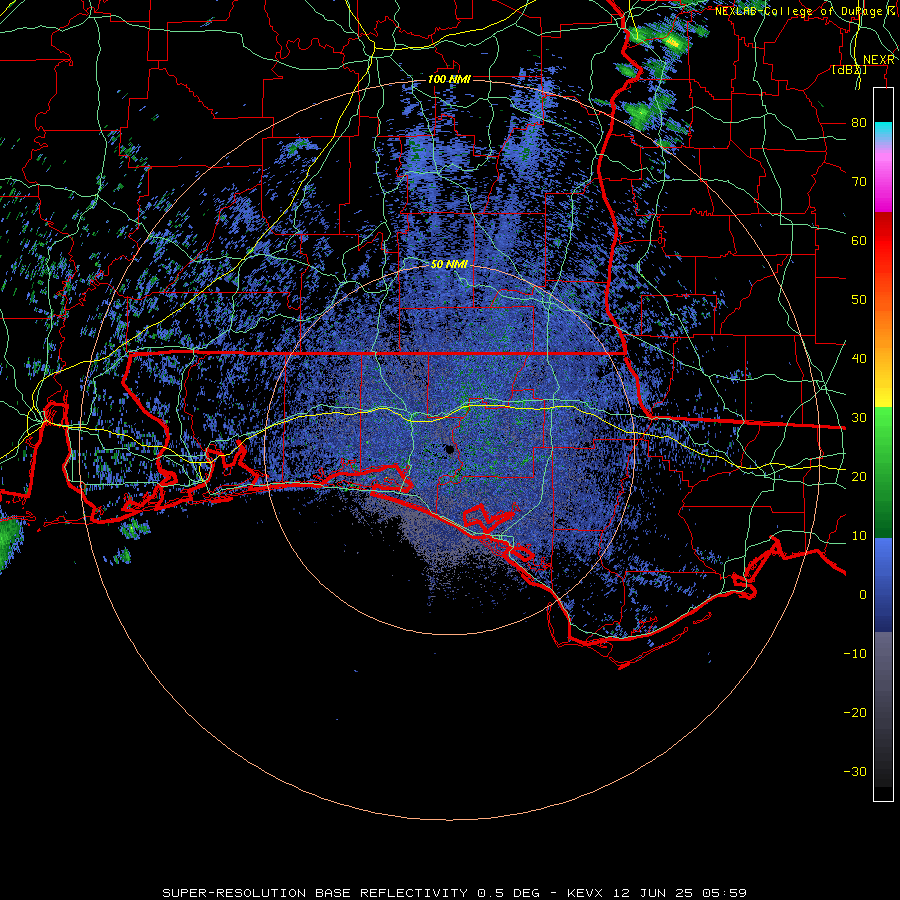This screenshot has width=900, height=900.
Task: Click the 60 value on the dBZ scale
Action: pos(859,240)
